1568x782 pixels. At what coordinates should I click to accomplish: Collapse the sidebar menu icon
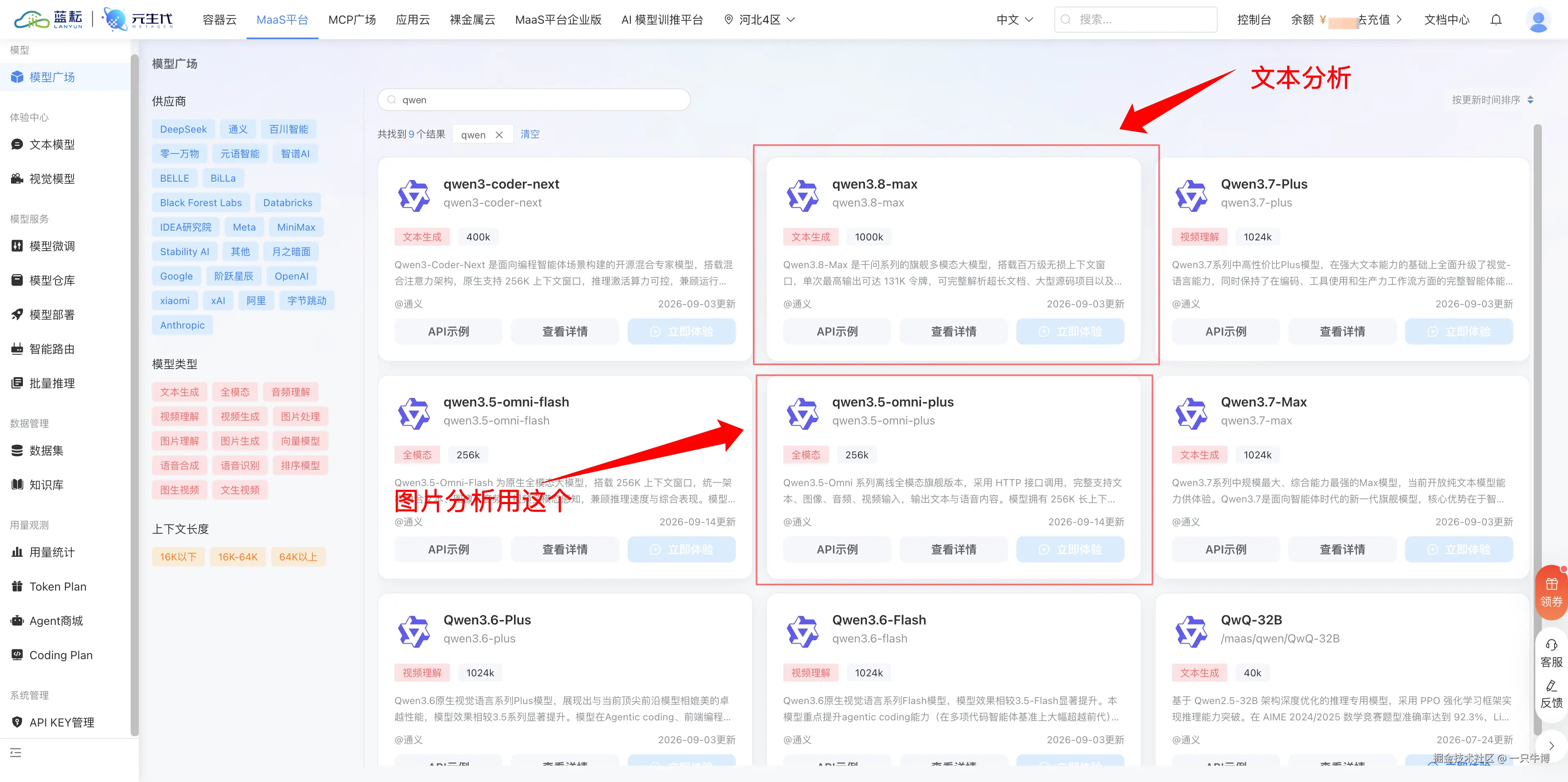click(16, 753)
